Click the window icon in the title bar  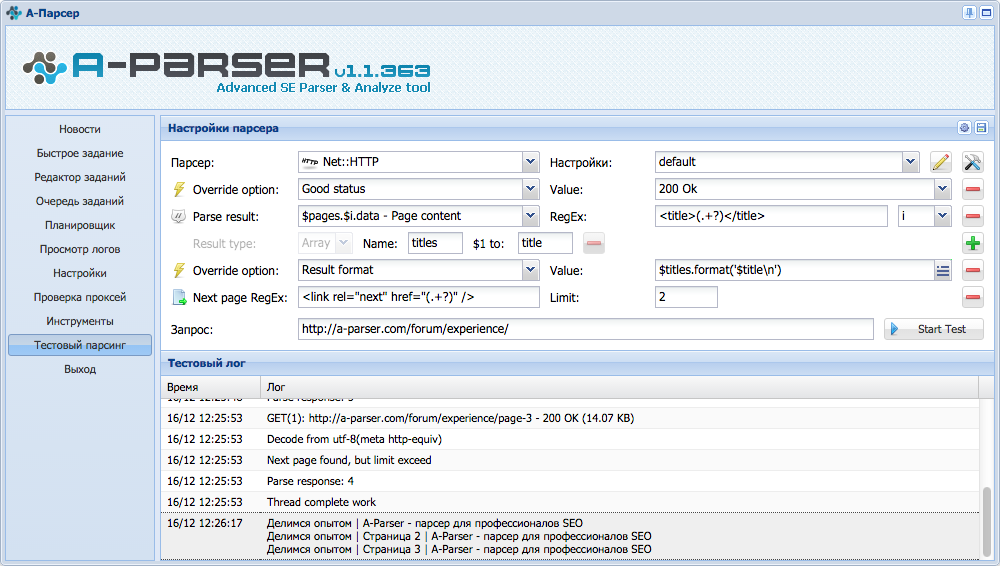986,13
